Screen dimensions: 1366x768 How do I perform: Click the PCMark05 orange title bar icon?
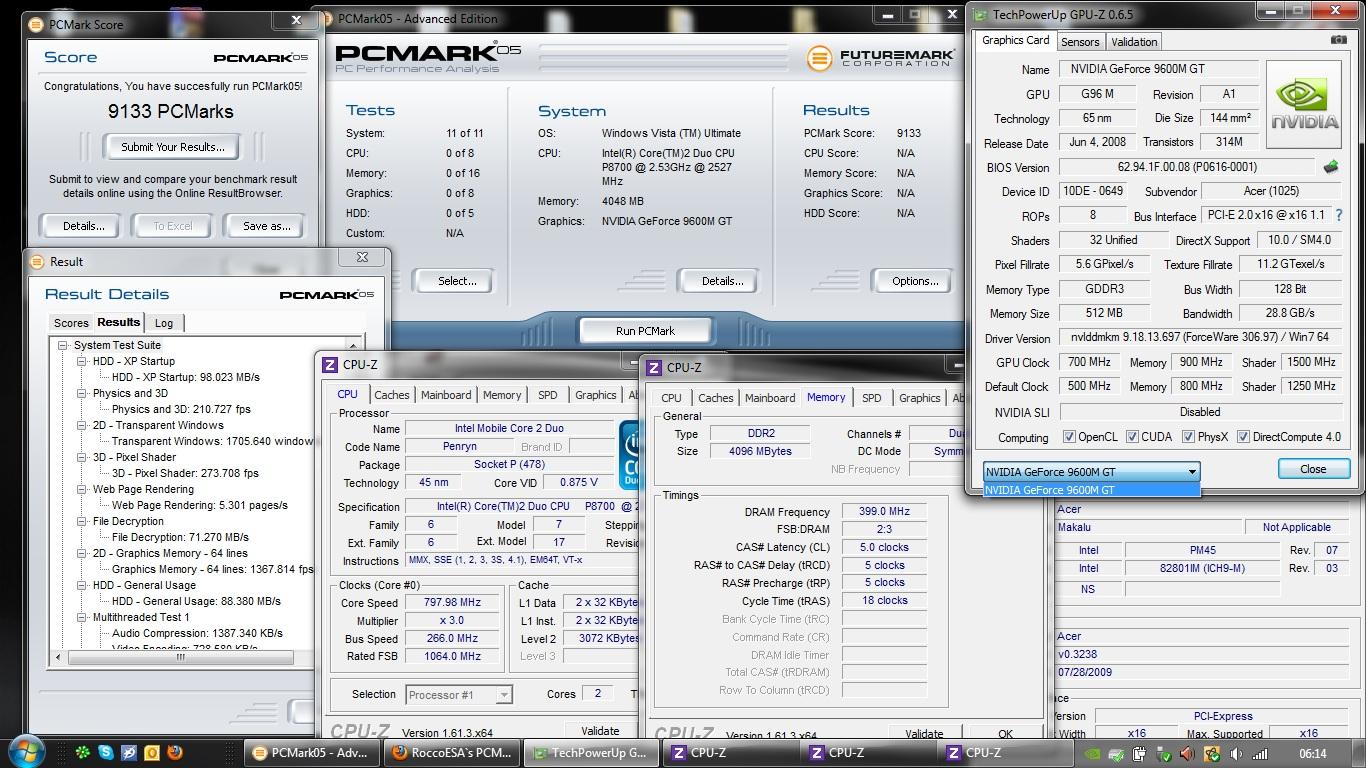click(326, 18)
